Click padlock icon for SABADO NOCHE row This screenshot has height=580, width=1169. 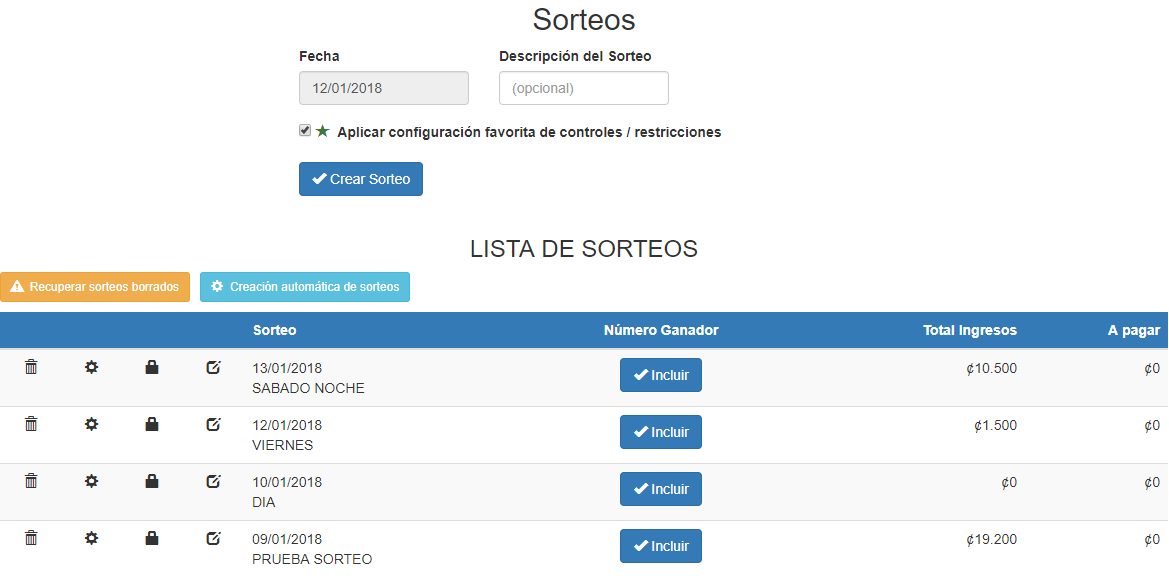coord(152,367)
